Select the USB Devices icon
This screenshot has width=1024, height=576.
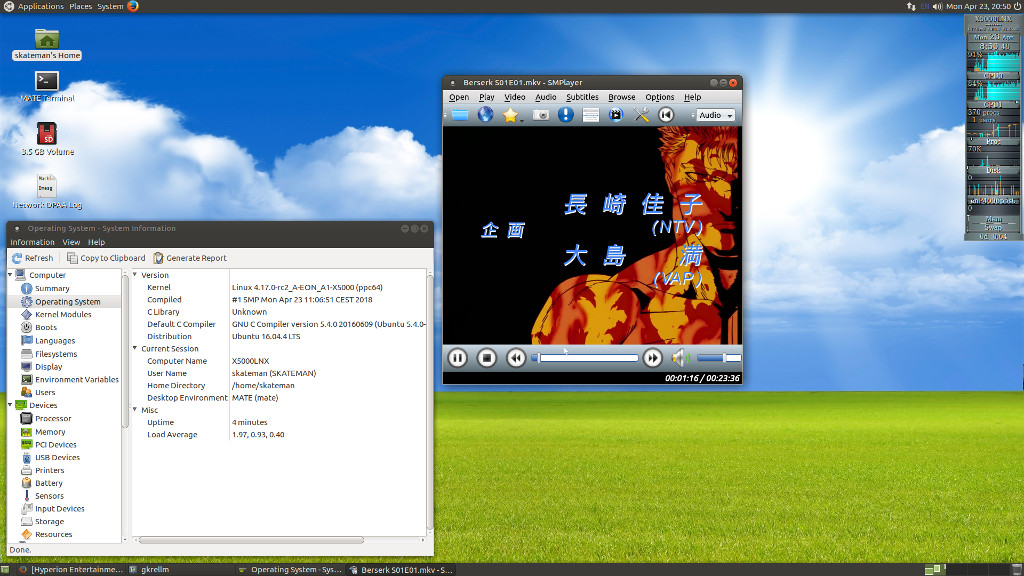pos(27,457)
